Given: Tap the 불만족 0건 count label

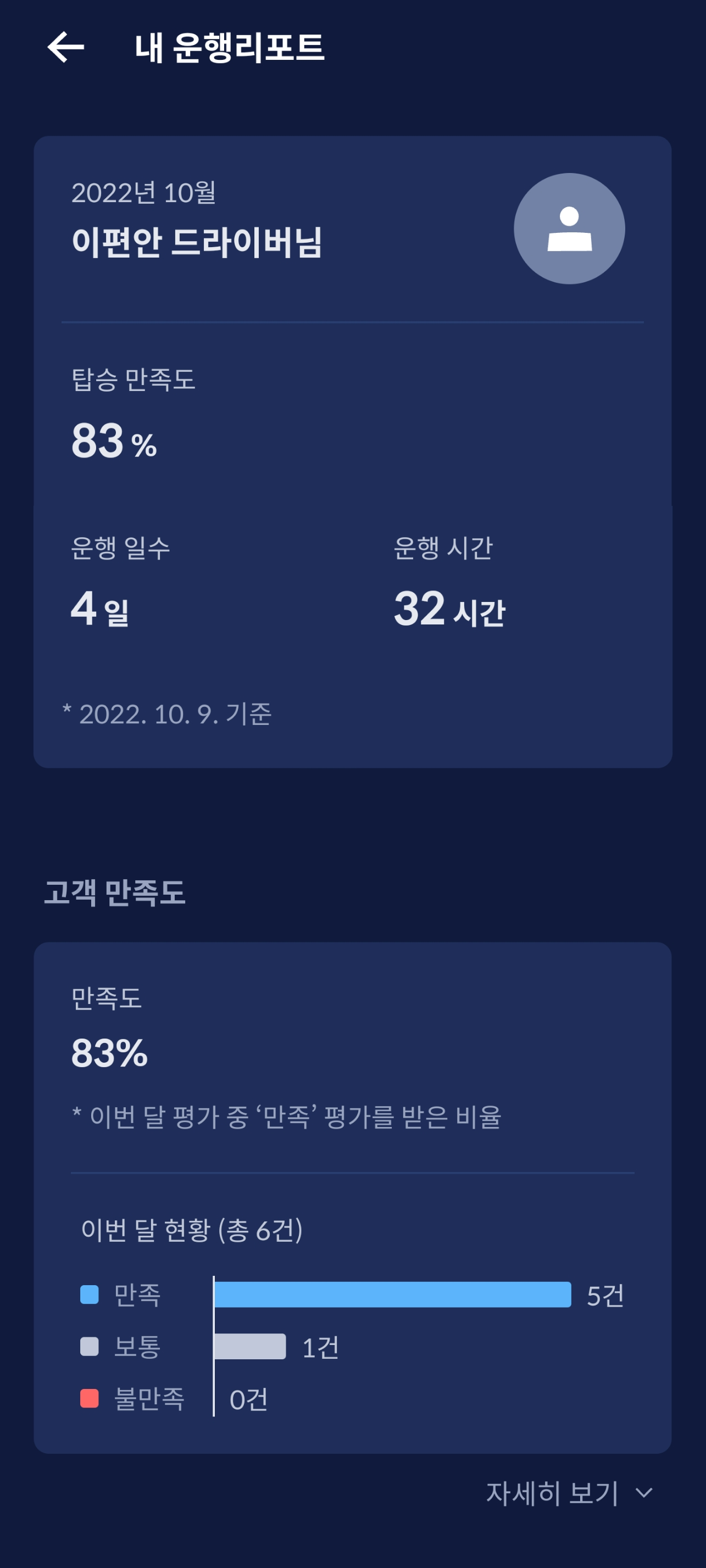Looking at the screenshot, I should [248, 1399].
